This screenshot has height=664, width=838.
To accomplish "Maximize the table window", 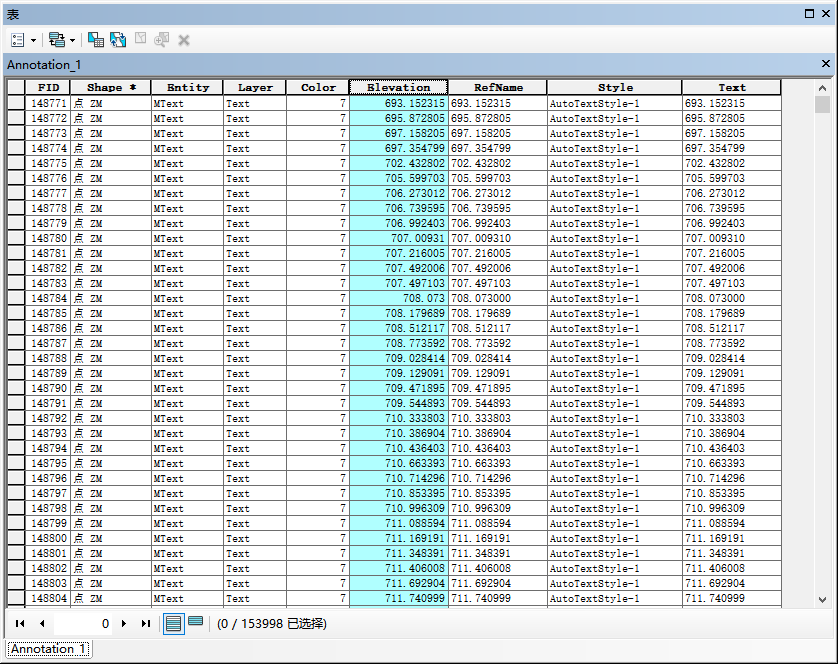I will [x=810, y=14].
